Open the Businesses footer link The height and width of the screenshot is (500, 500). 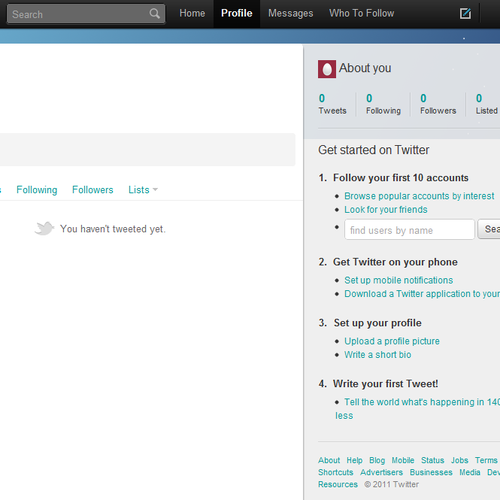pos(431,472)
